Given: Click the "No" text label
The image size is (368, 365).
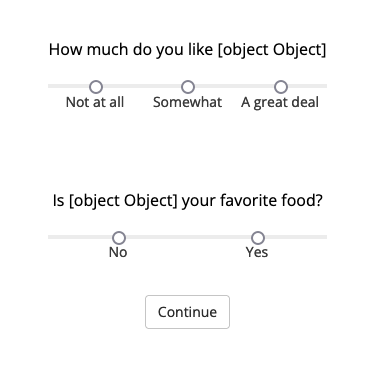Looking at the screenshot, I should pos(118,252).
